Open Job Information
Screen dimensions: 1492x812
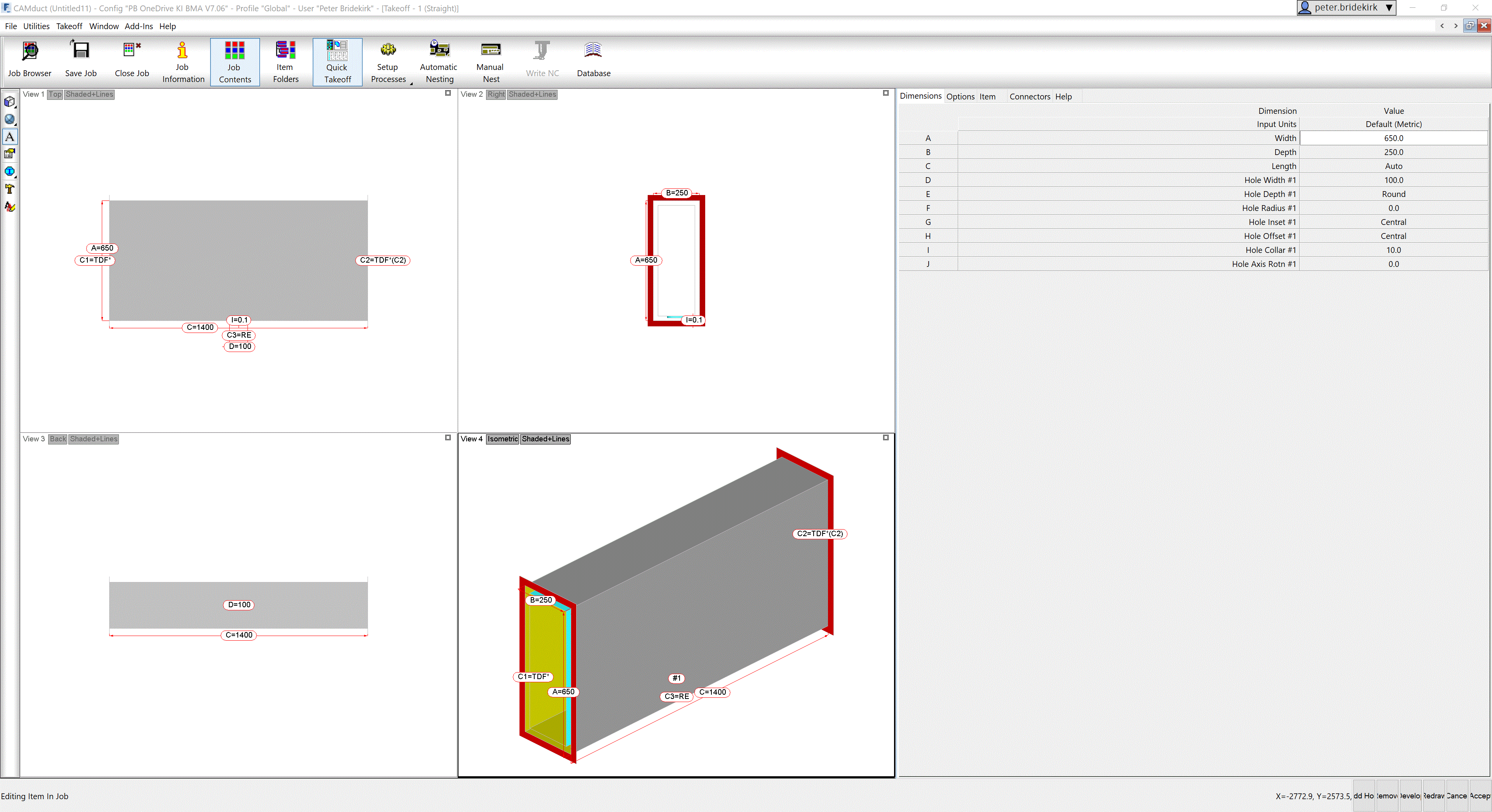click(183, 58)
